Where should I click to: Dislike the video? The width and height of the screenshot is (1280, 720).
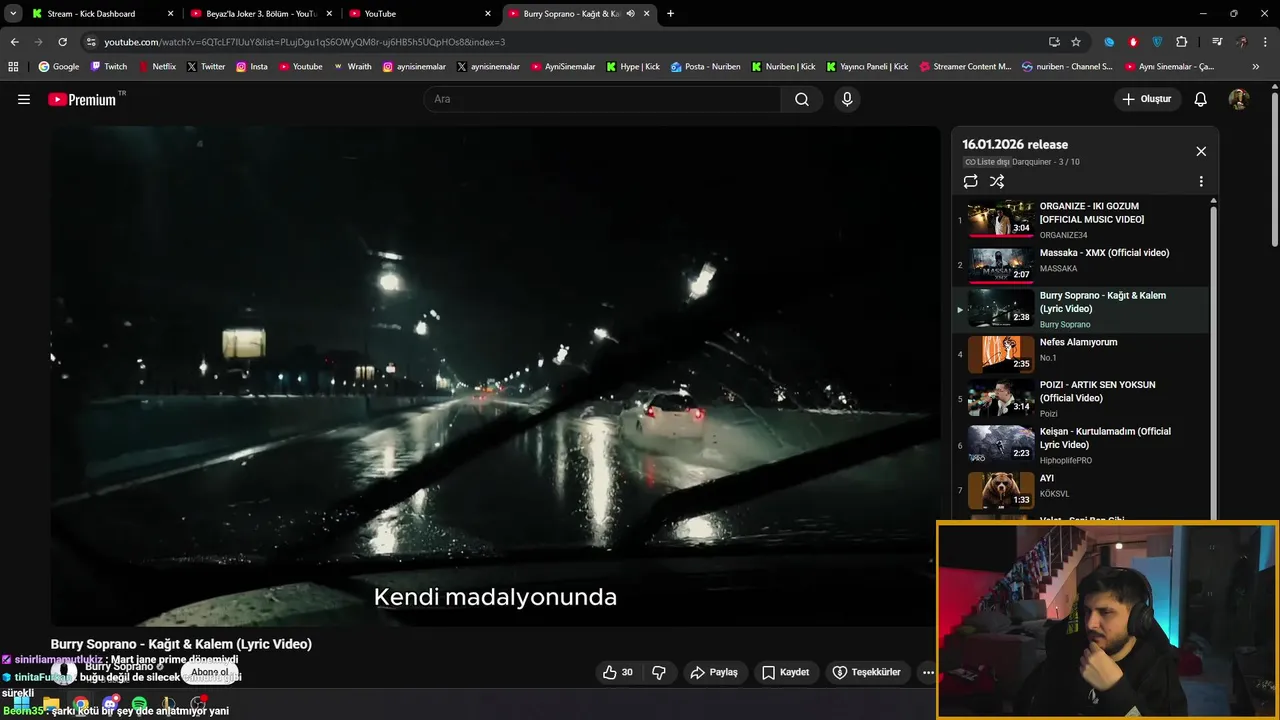click(x=658, y=672)
